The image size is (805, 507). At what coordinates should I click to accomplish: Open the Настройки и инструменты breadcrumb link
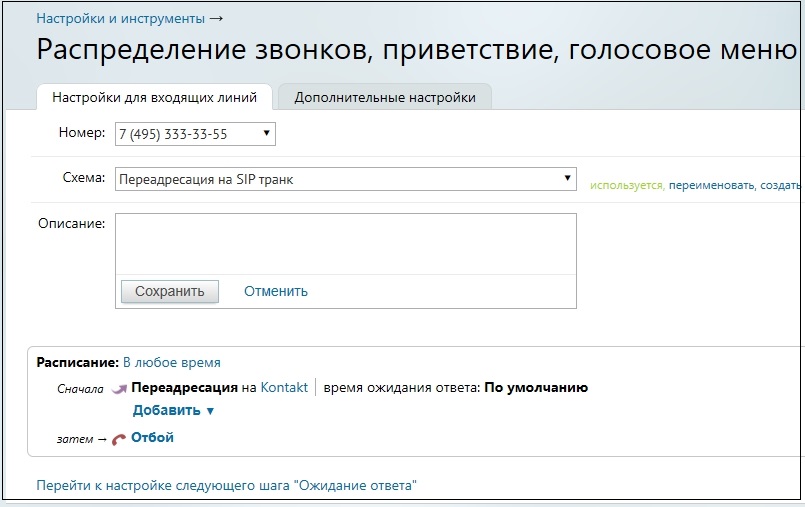tap(121, 18)
